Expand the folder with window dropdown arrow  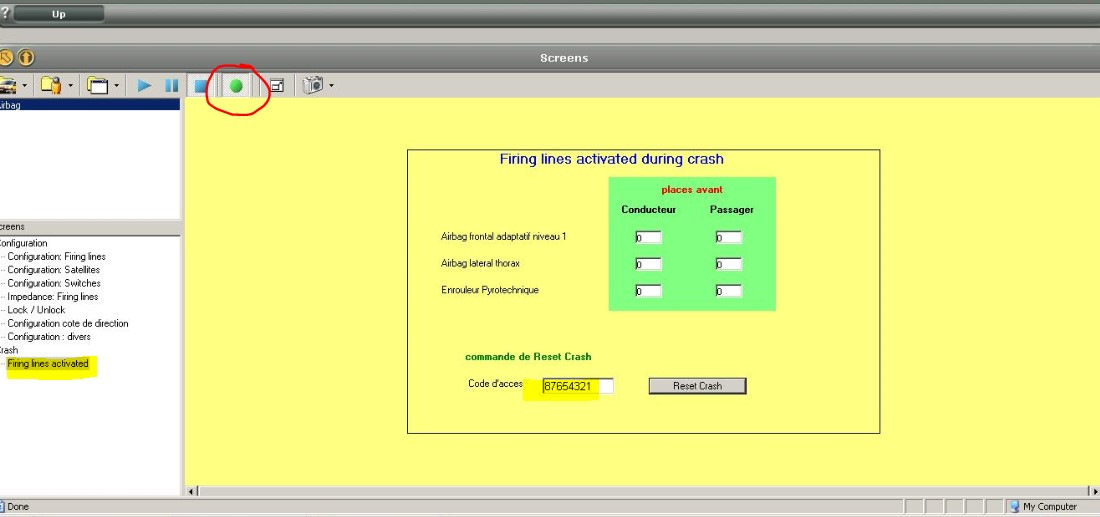point(116,86)
